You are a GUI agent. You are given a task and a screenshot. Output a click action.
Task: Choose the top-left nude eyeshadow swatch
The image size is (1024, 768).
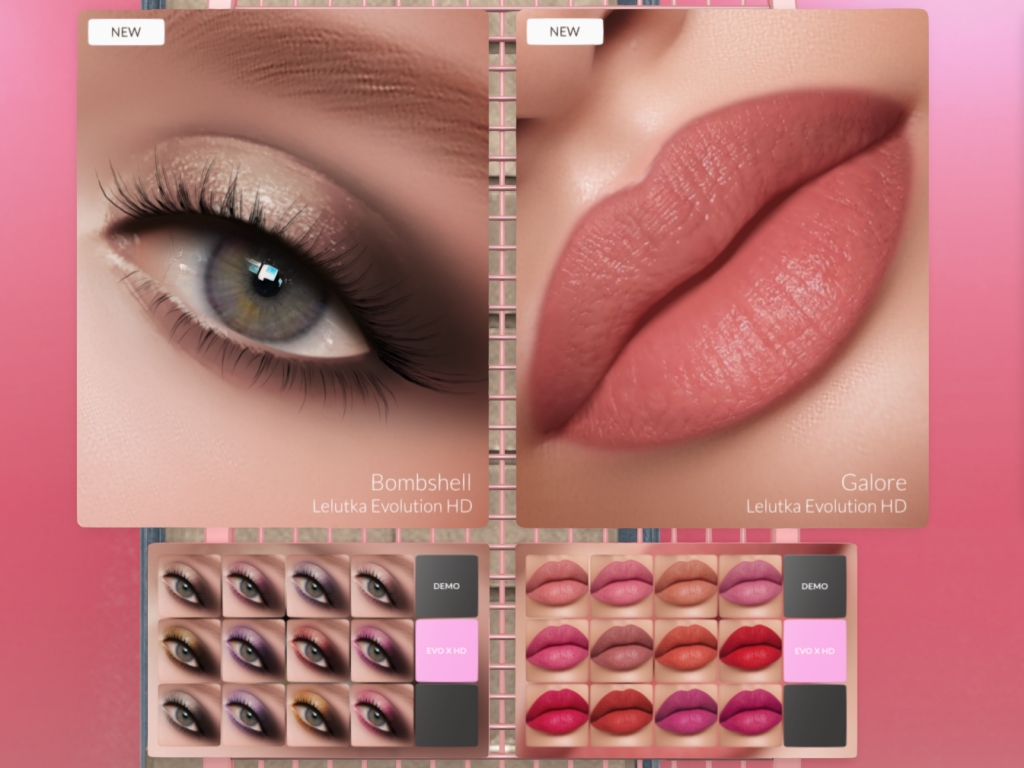(189, 586)
